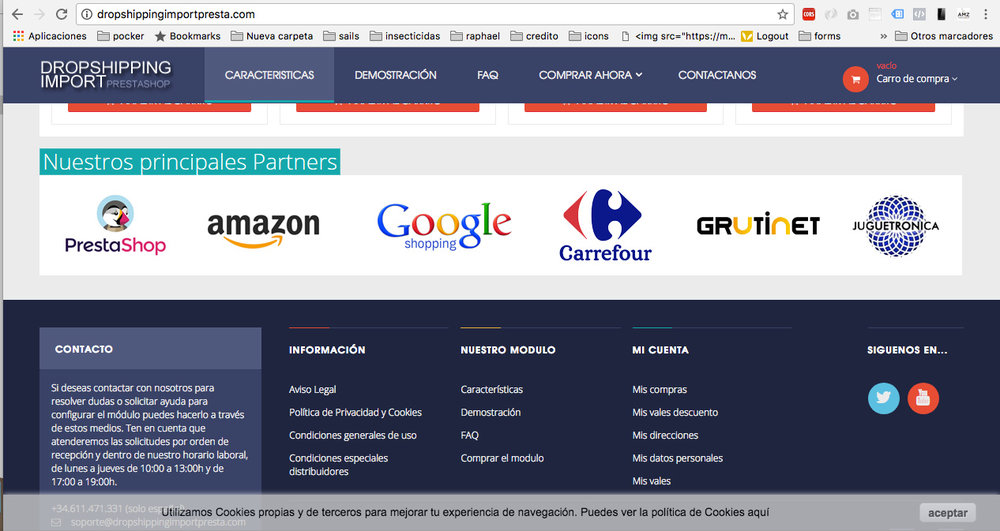The image size is (1000, 531).
Task: Open the icons bookmark folder
Action: 589,36
